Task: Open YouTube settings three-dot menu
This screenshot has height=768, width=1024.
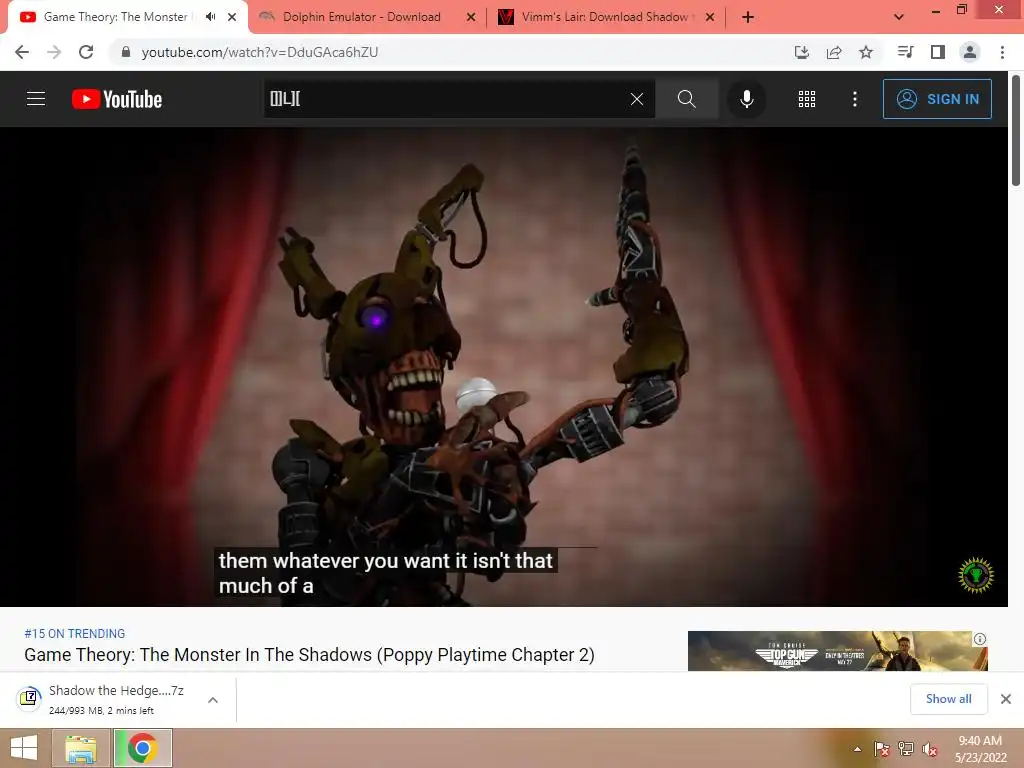Action: (x=855, y=99)
